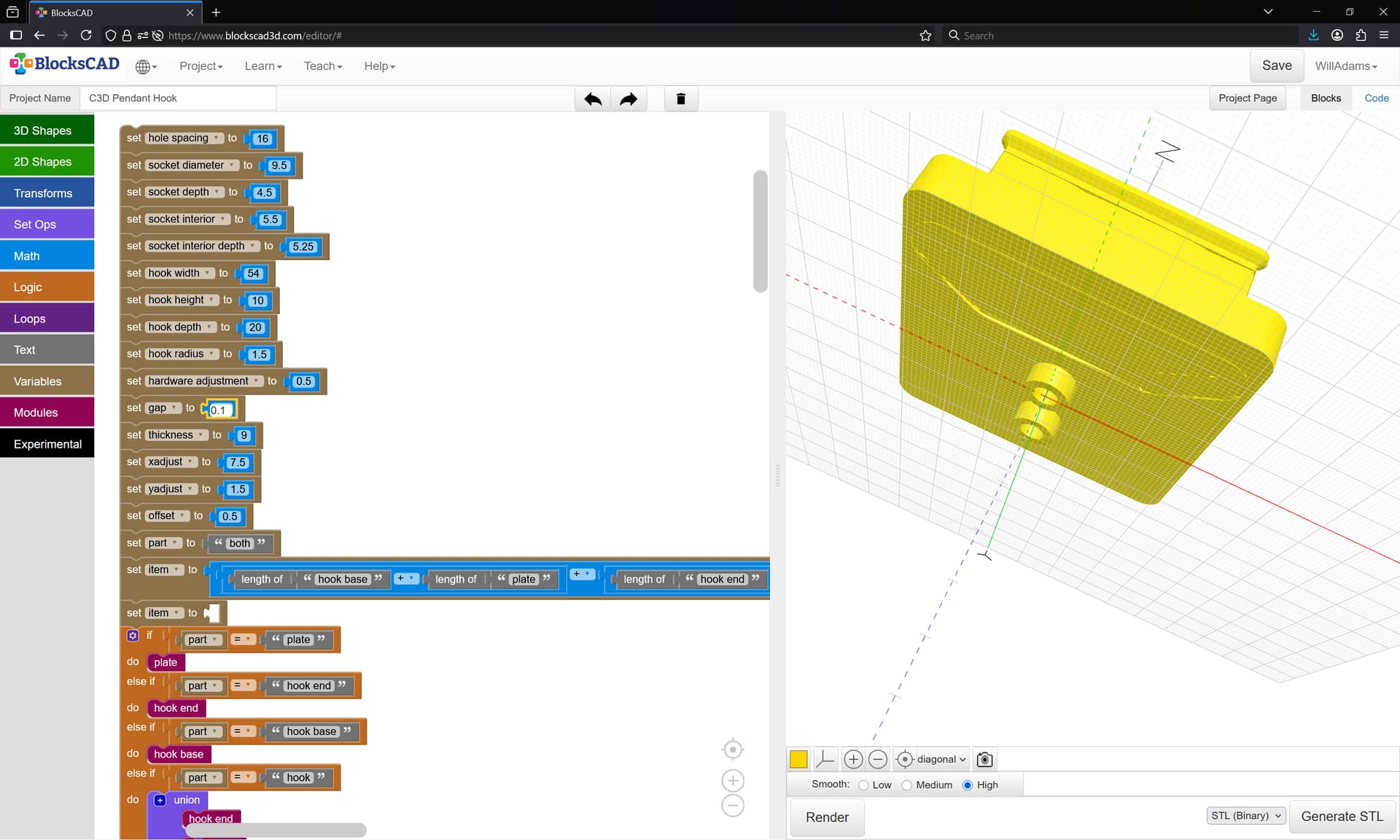Click the yellow render color swatch
The image size is (1400, 840).
(x=798, y=759)
